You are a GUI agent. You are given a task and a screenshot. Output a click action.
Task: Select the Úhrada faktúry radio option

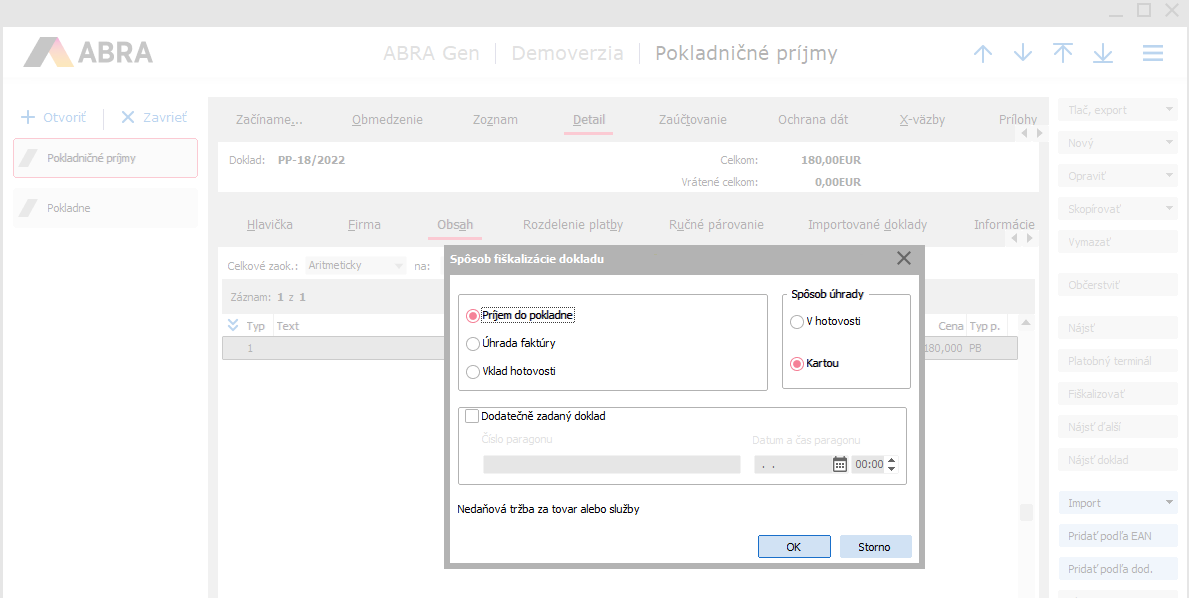tap(474, 344)
